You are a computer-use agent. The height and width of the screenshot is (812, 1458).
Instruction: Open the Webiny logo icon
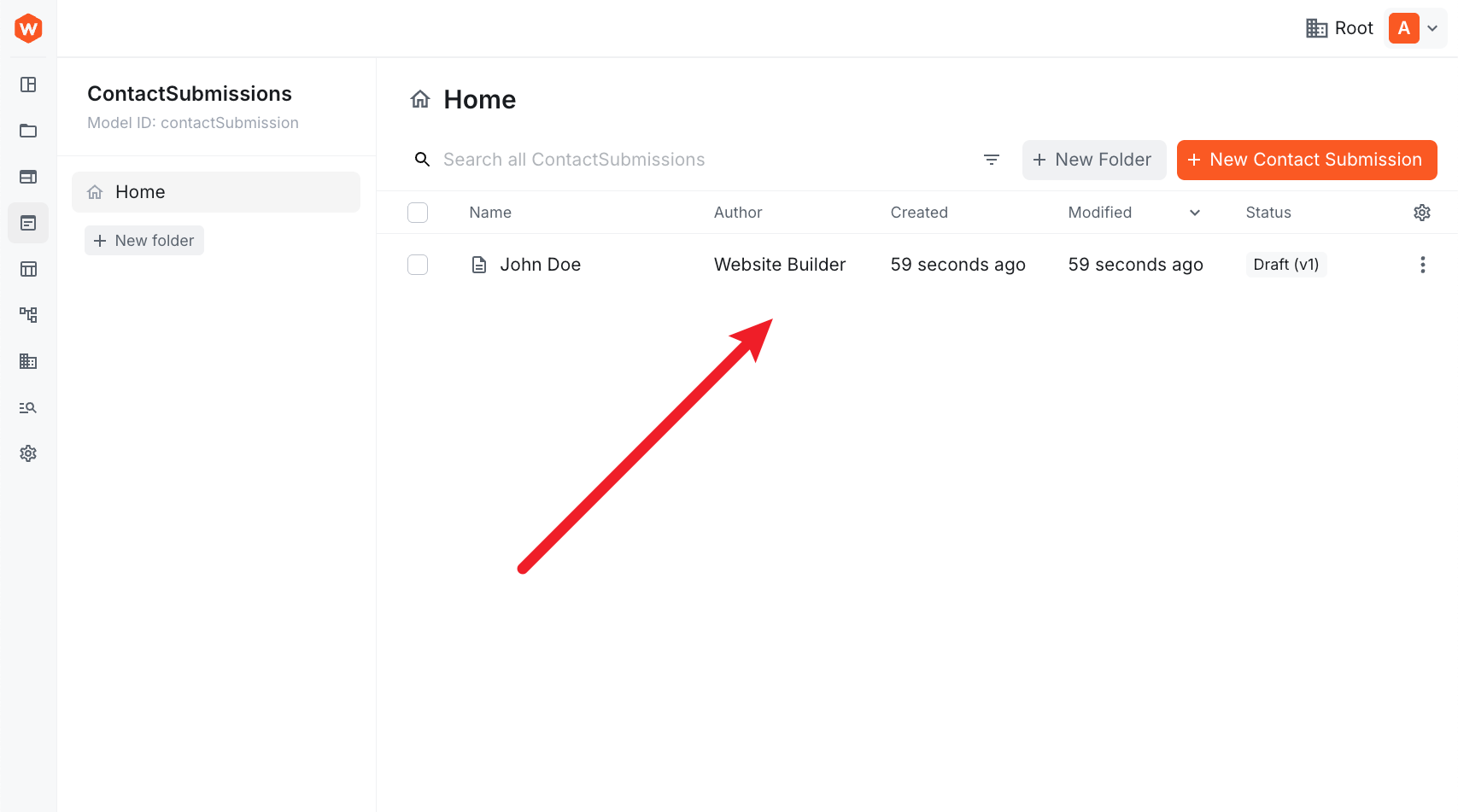(x=28, y=27)
